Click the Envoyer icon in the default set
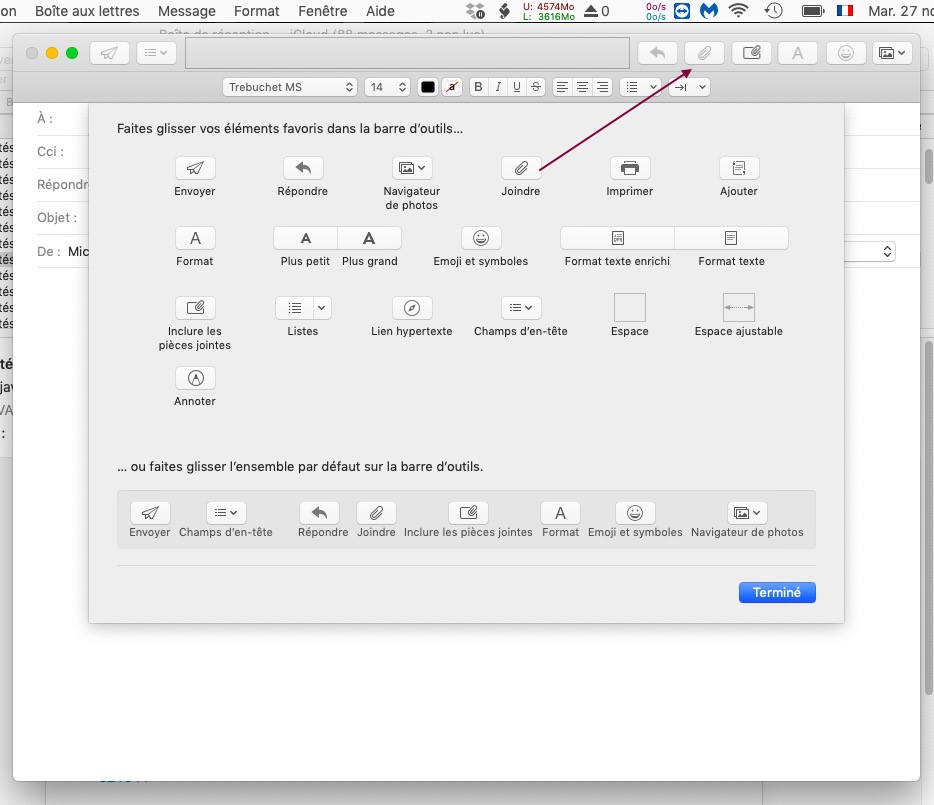The height and width of the screenshot is (805, 934). tap(150, 512)
